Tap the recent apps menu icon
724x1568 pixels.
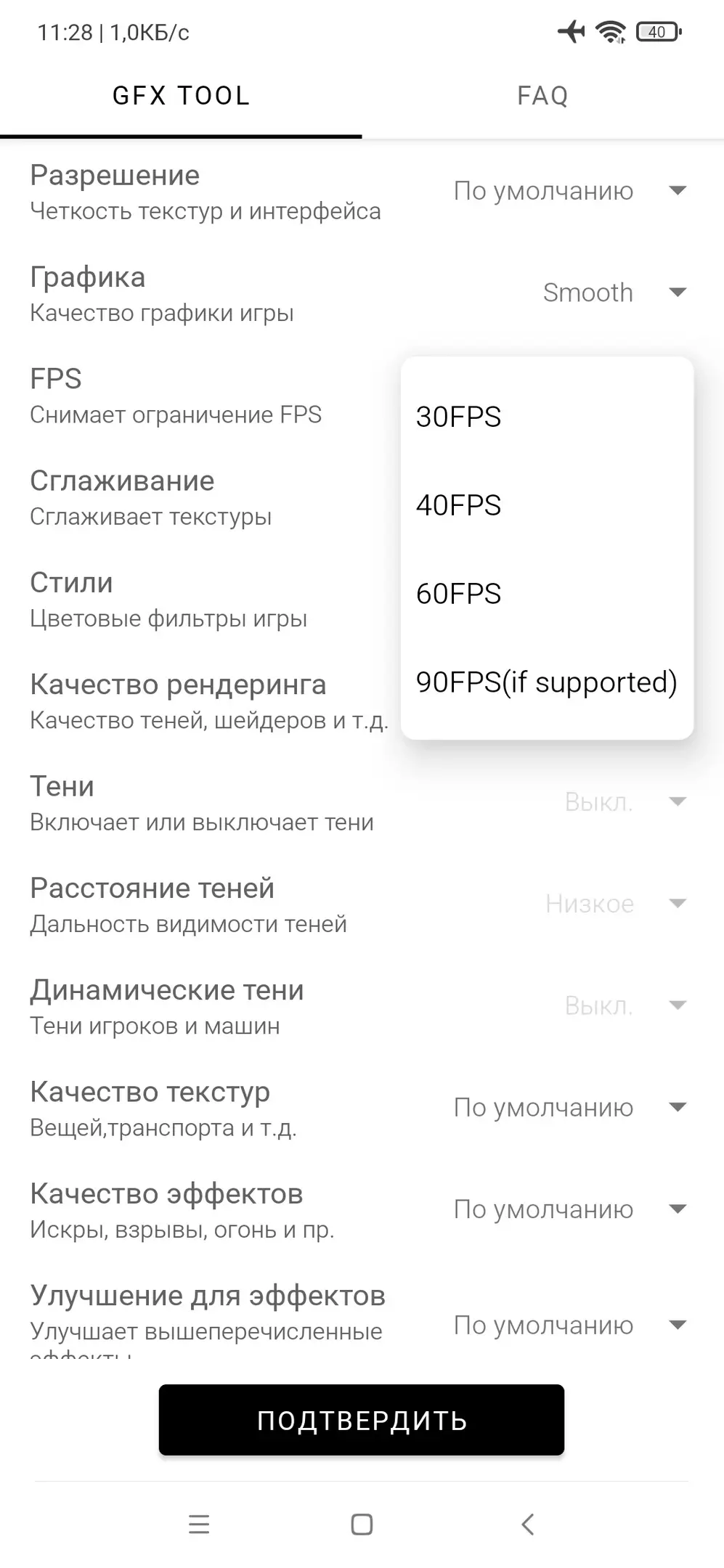pos(199,1524)
